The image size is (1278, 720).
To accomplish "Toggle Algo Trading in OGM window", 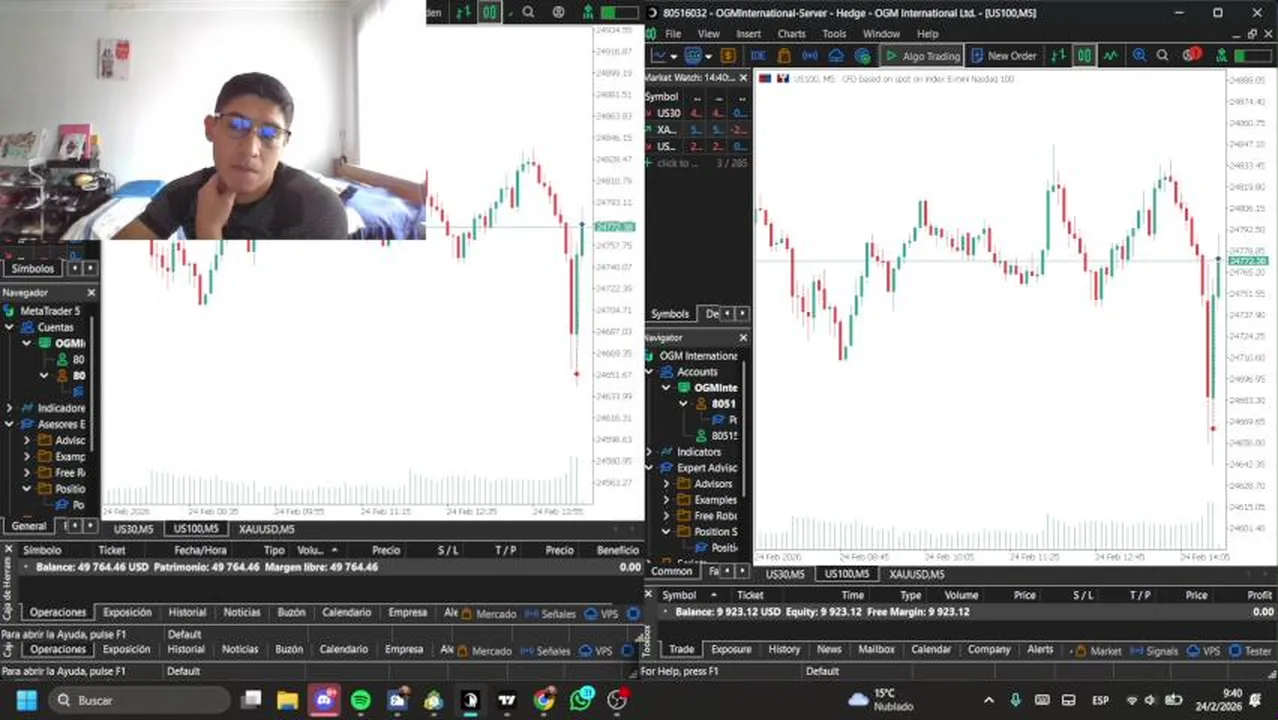I will click(x=923, y=56).
